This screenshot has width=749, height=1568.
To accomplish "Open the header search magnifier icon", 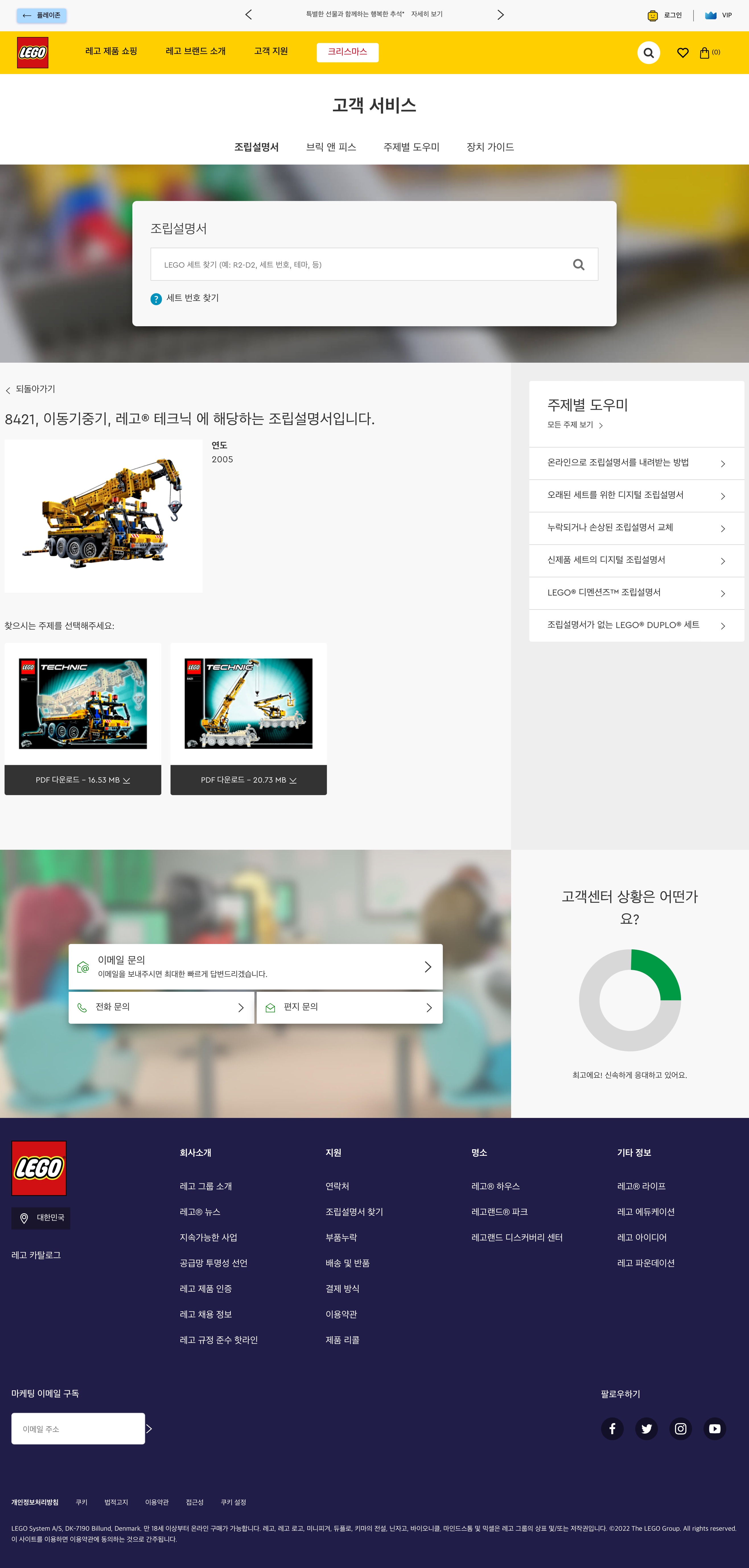I will pos(648,53).
